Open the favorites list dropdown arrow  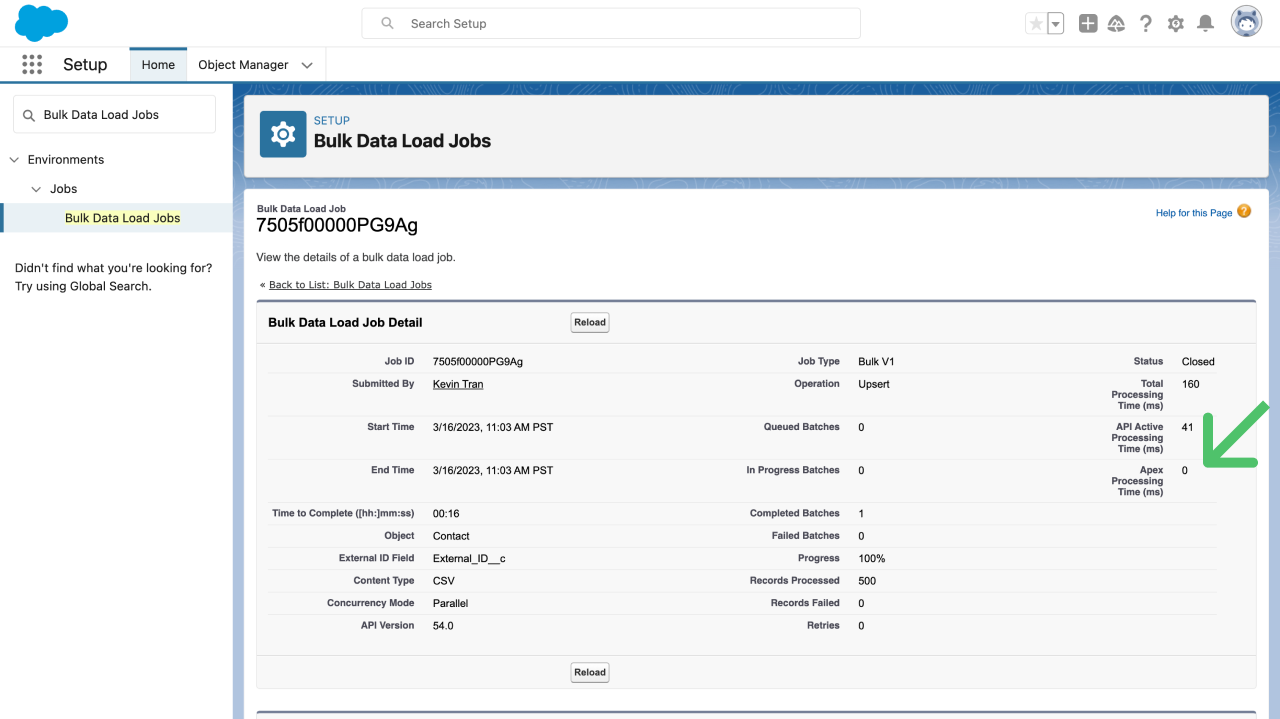click(1056, 23)
